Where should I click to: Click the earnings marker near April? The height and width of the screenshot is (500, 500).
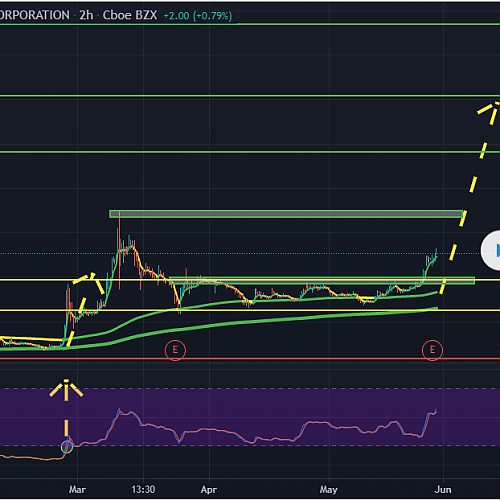[x=175, y=350]
